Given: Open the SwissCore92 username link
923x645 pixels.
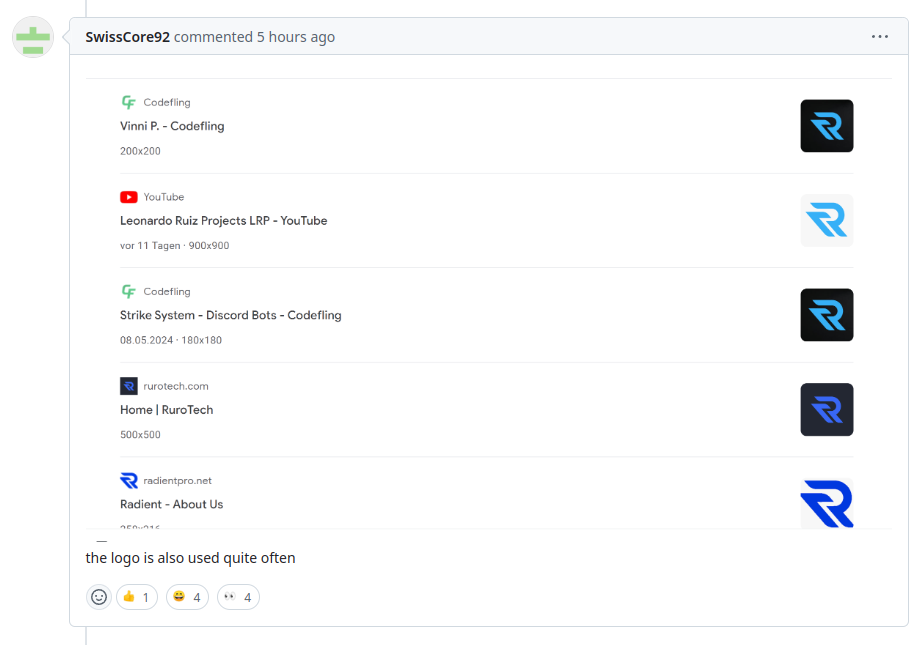Looking at the screenshot, I should point(128,37).
